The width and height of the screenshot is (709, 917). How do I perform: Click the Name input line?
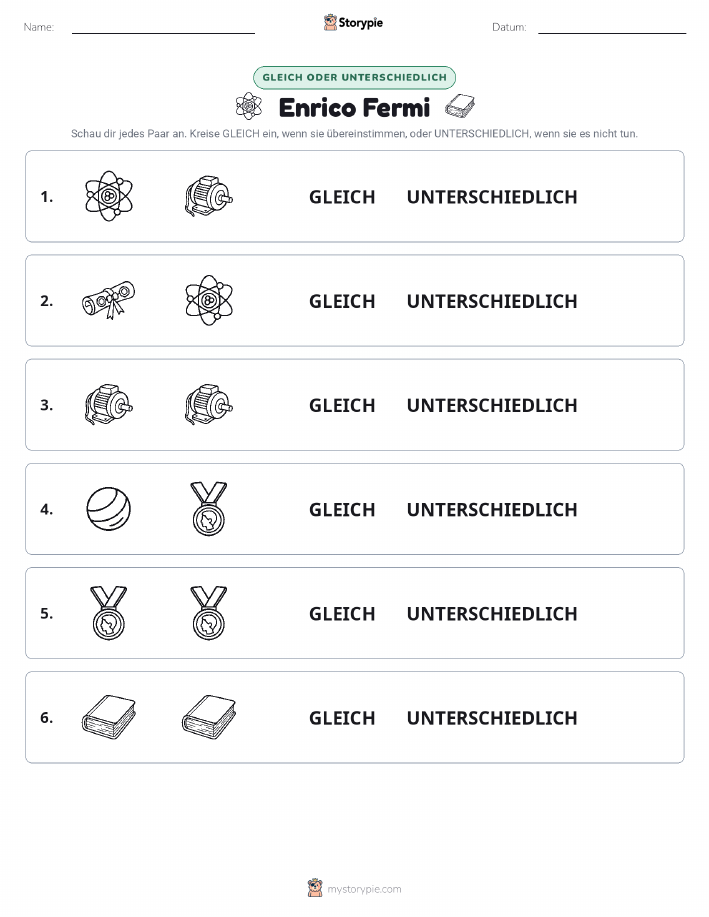[x=163, y=28]
